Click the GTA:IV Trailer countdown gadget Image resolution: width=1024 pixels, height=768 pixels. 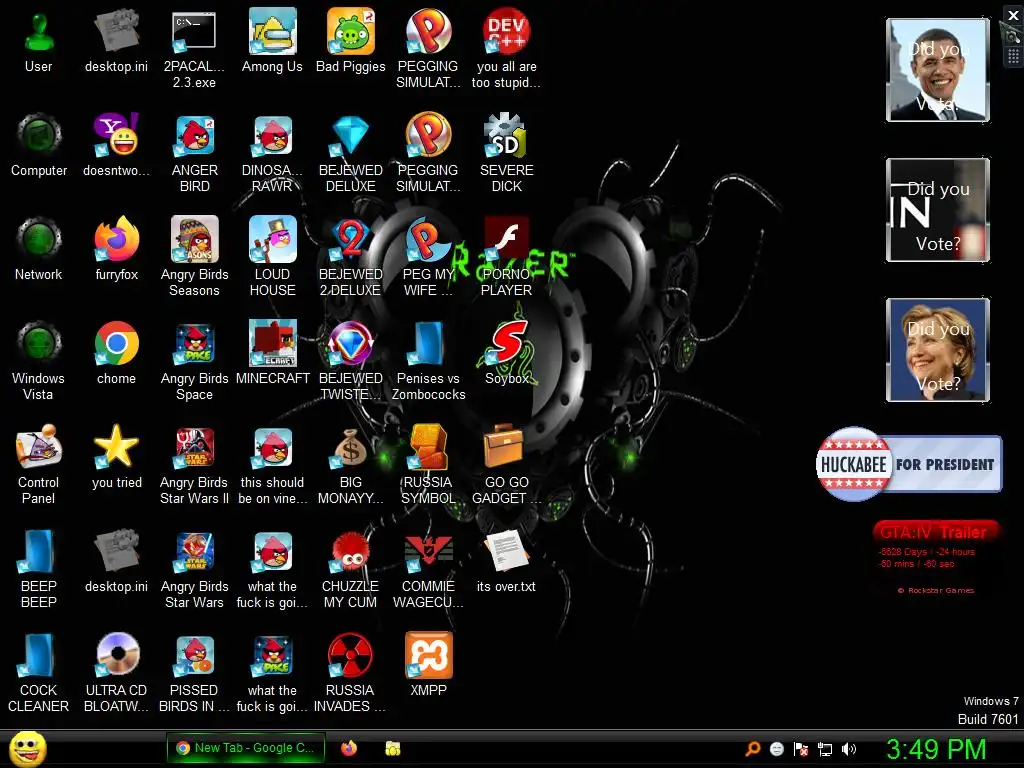[x=936, y=557]
